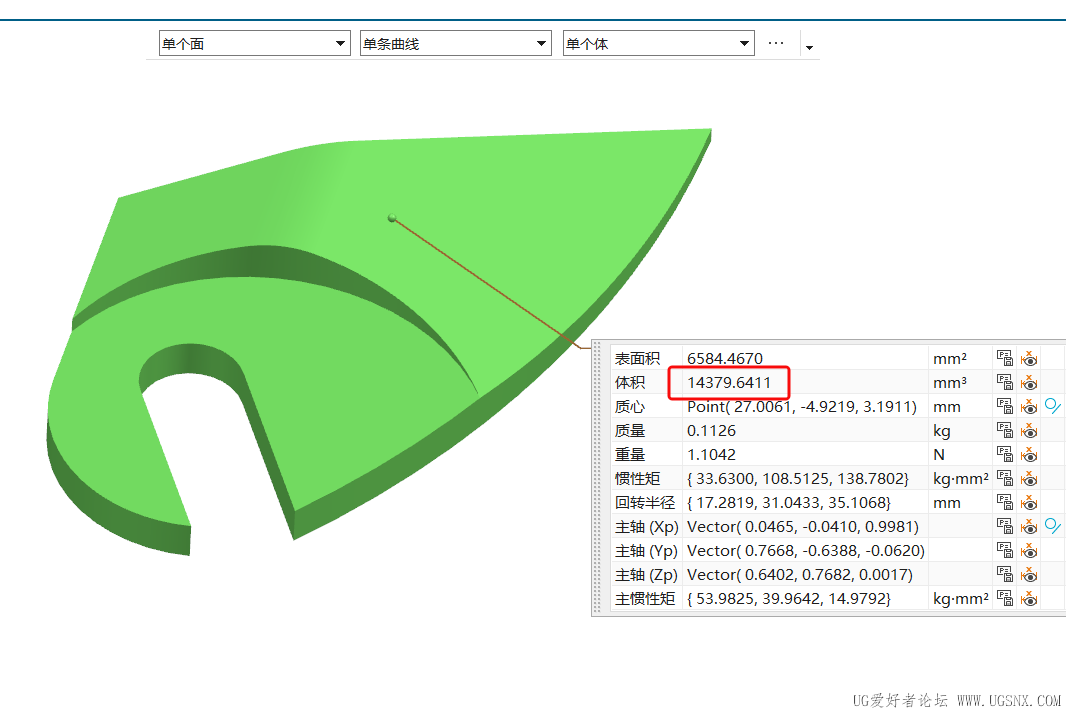Image resolution: width=1066 pixels, height=713 pixels.
Task: Open the 单个面 face rule dropdown
Action: (255, 44)
